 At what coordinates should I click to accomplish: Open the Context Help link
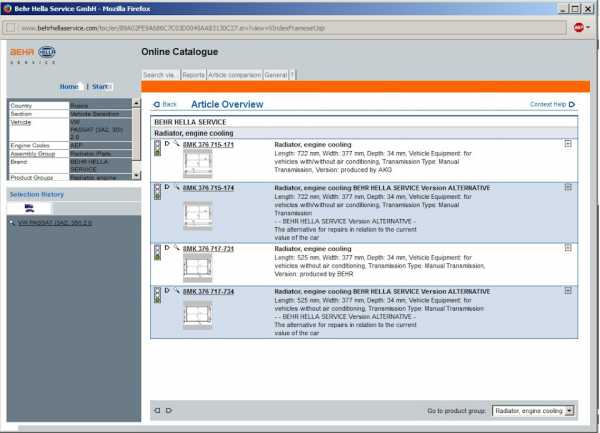coord(552,104)
